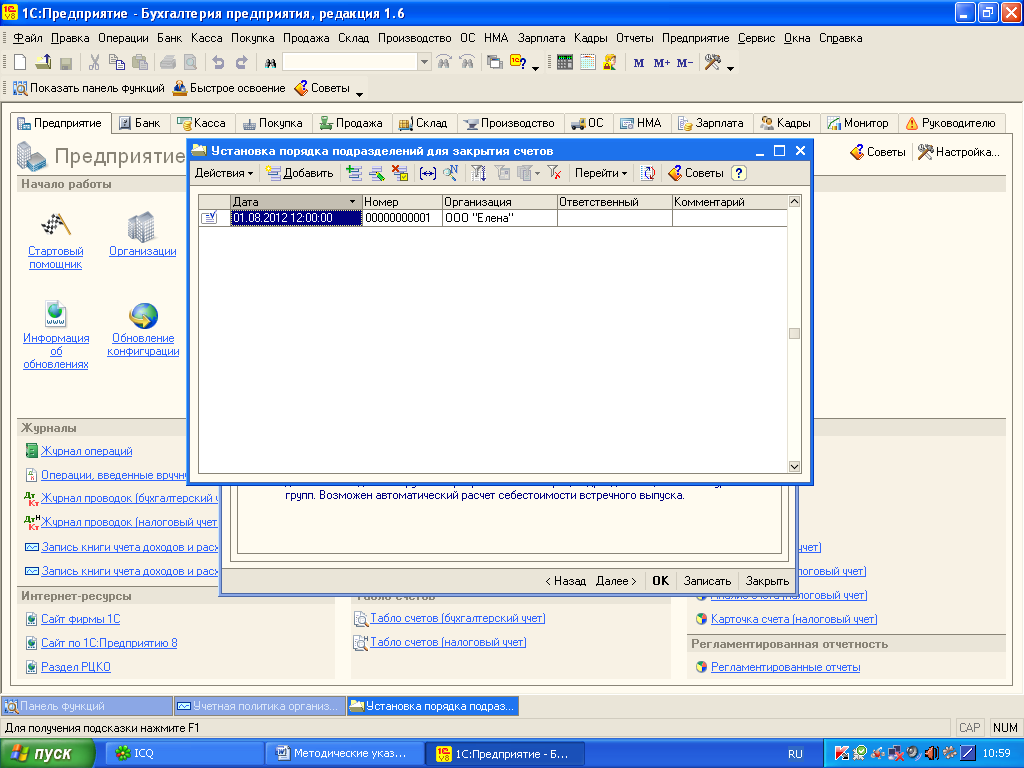Open the Действия dropdown menu

coord(224,173)
